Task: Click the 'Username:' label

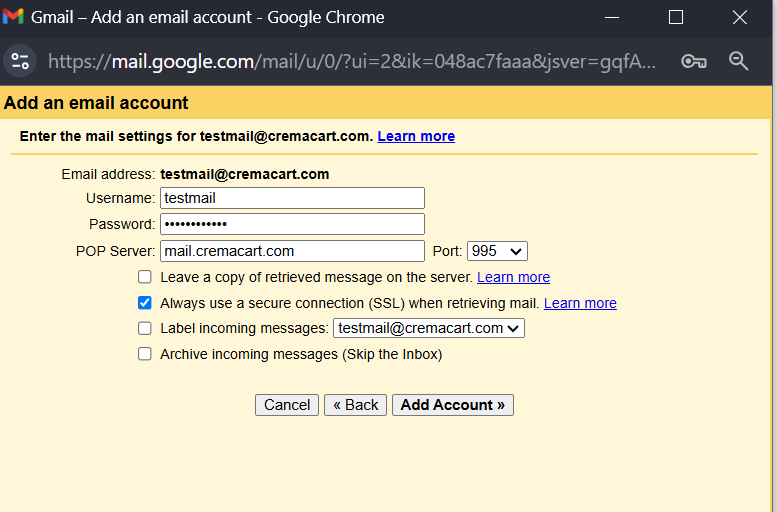Action: [120, 198]
